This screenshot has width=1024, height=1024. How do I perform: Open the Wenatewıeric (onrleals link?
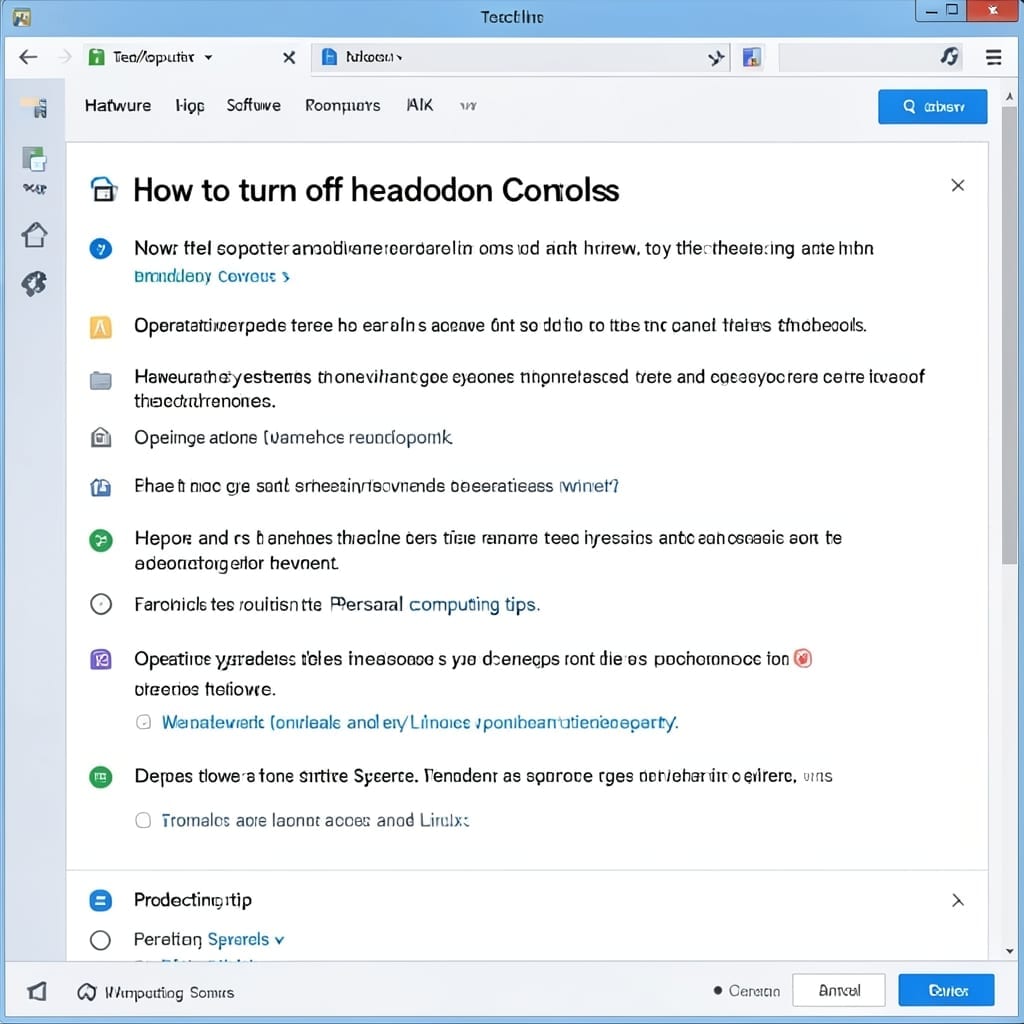[420, 722]
